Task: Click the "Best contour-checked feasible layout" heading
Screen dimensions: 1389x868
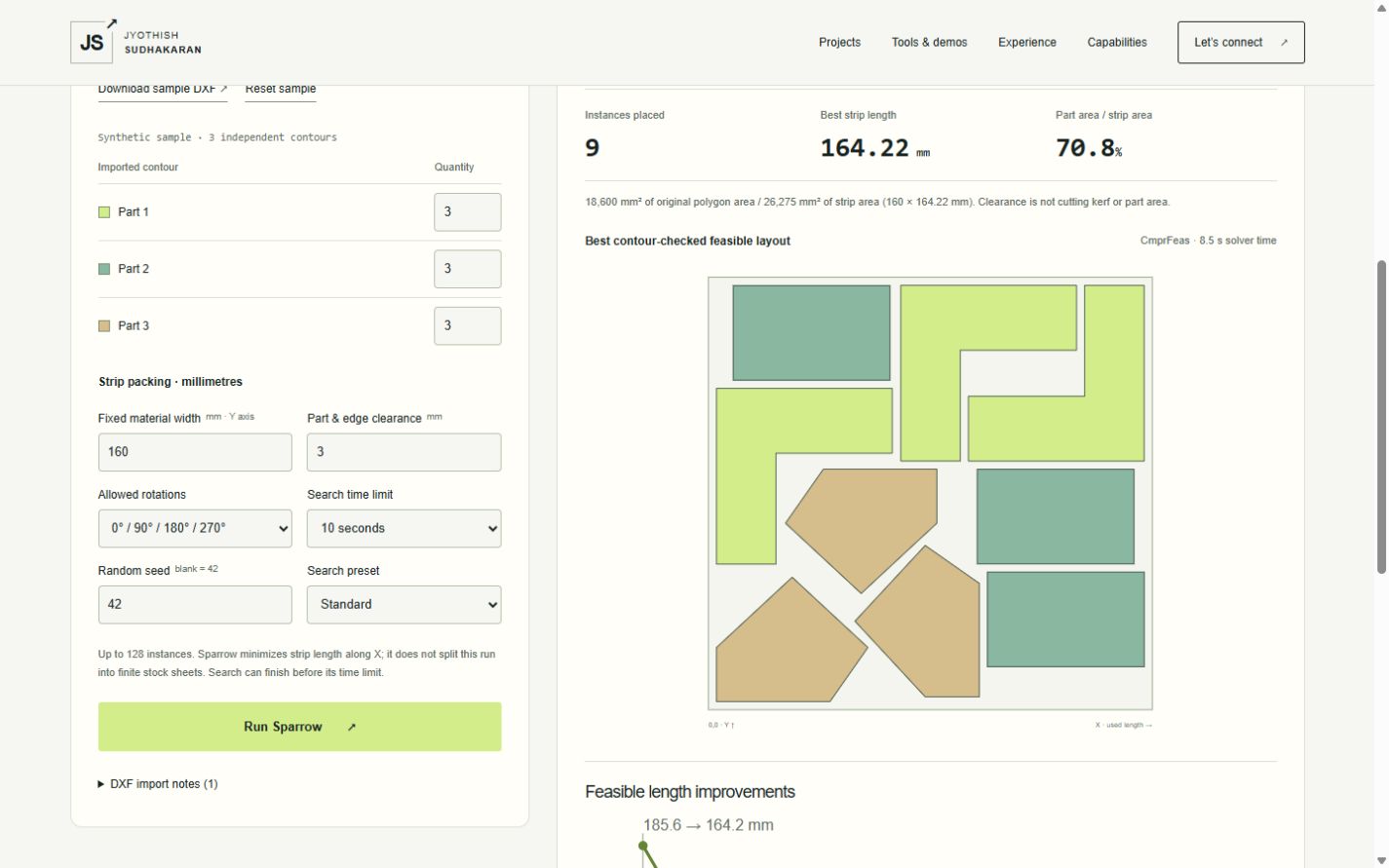Action: click(687, 242)
